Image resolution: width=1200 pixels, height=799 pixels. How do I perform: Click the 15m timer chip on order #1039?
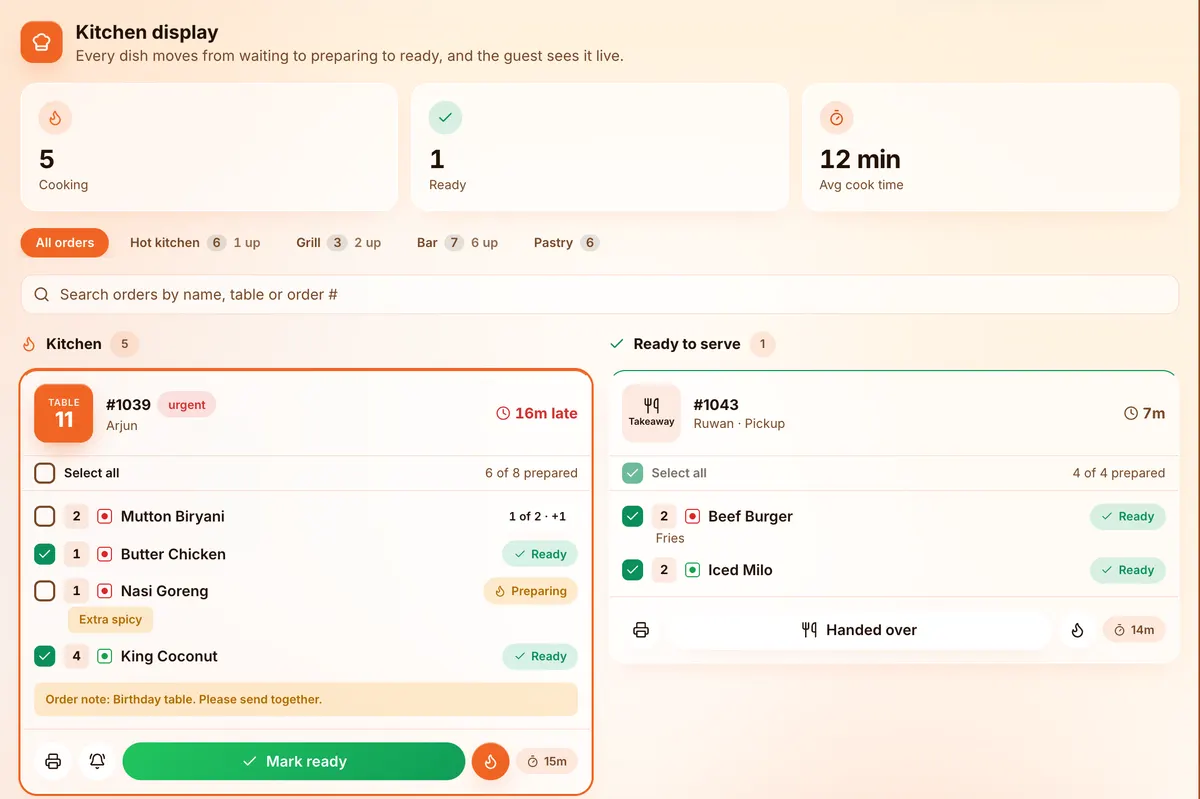[547, 761]
